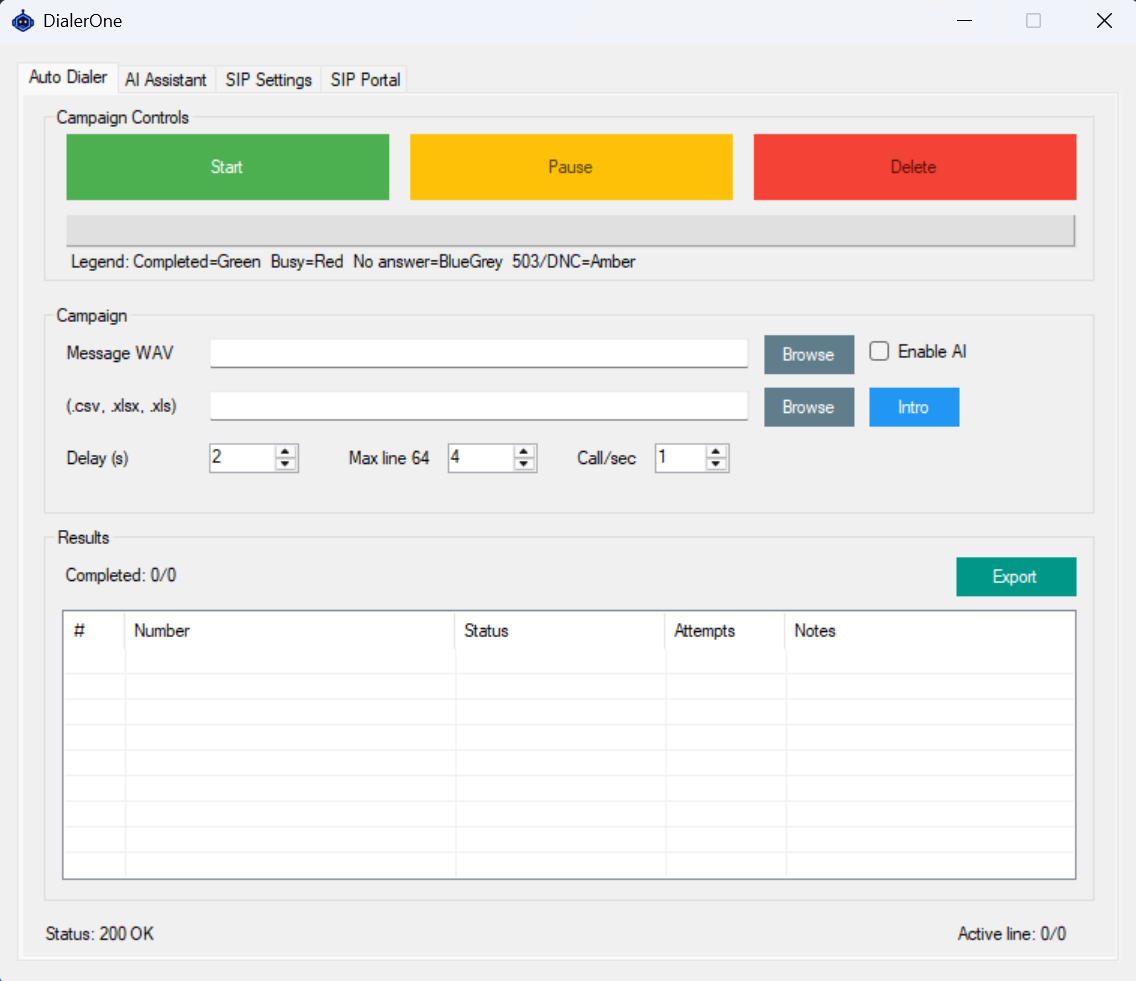This screenshot has height=981, width=1136.
Task: Export the campaign results
Action: coord(1015,577)
